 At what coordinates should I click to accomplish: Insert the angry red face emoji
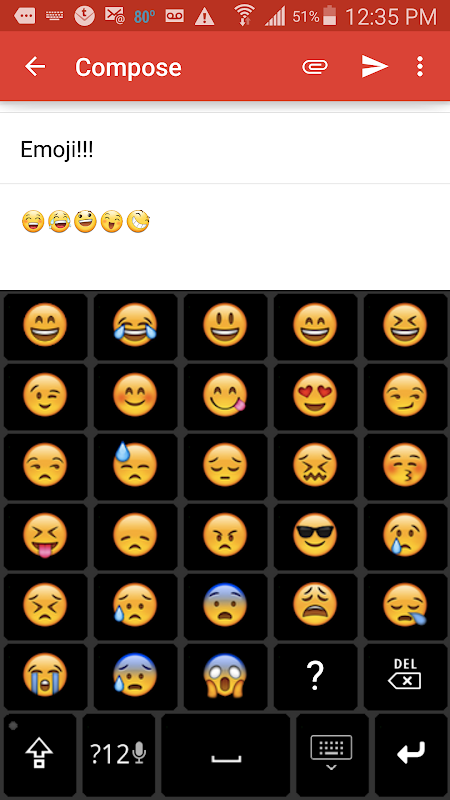(x=225, y=535)
